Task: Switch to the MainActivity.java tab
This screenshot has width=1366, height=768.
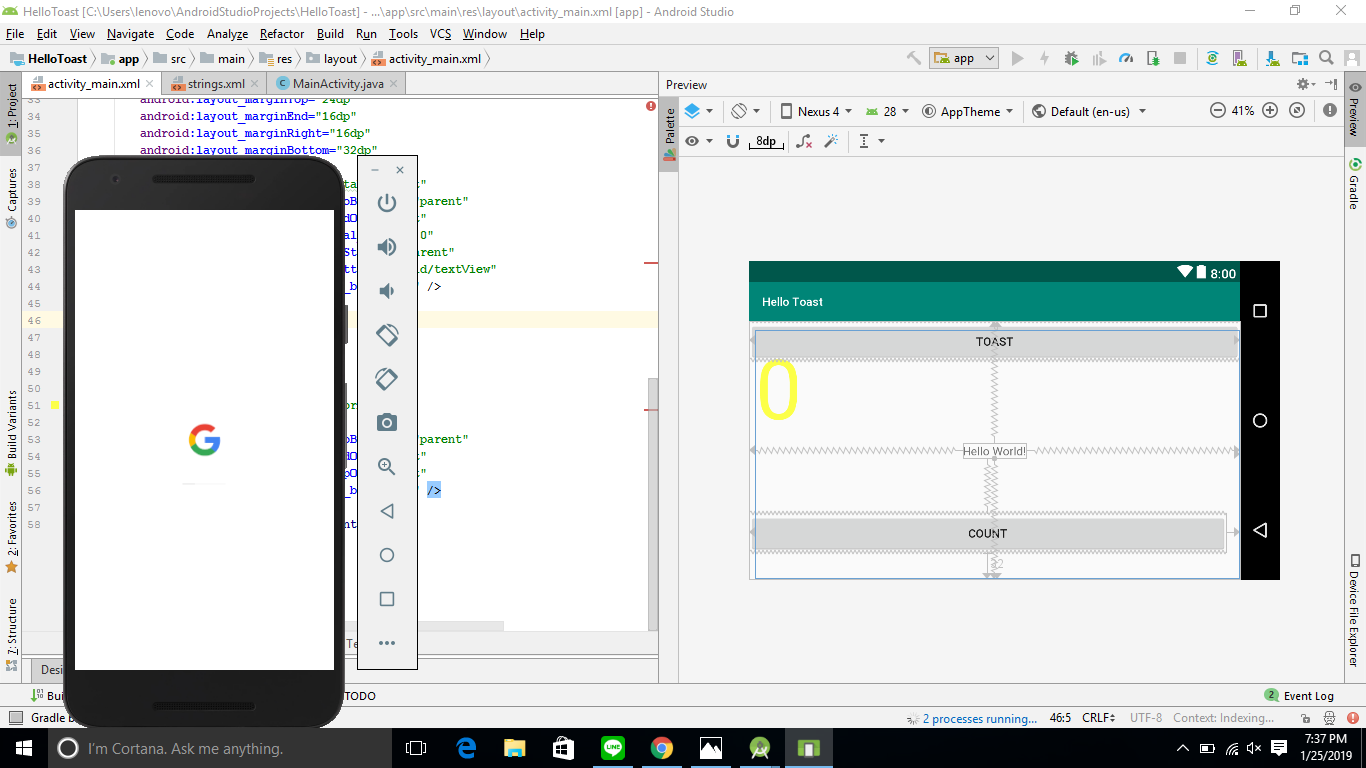Action: coord(337,83)
